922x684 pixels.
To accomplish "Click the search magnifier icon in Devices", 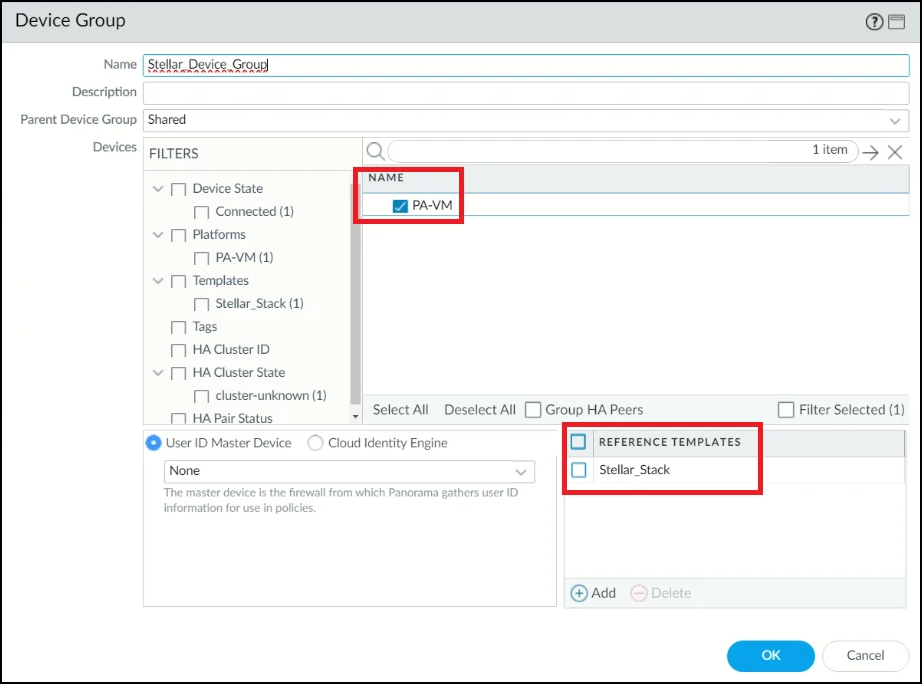I will pos(375,151).
